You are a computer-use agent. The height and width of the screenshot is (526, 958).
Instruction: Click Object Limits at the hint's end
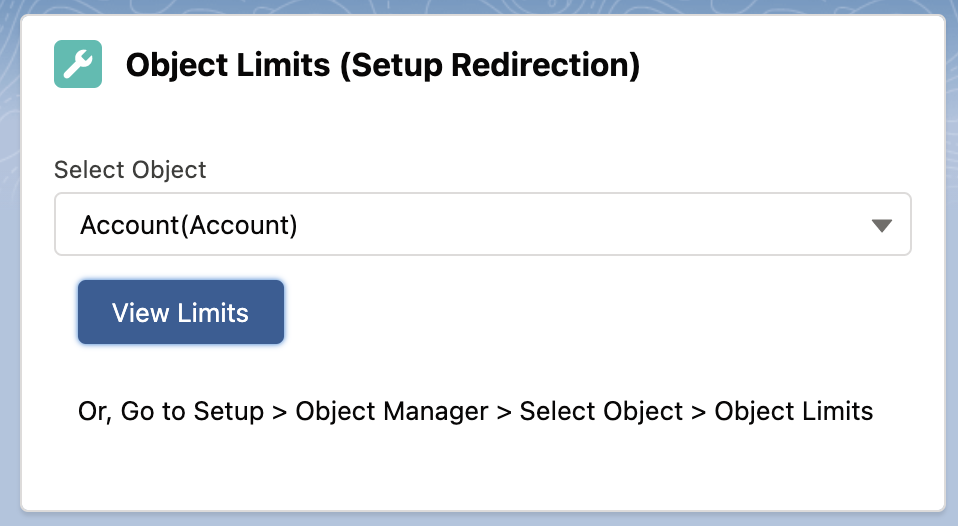point(794,411)
